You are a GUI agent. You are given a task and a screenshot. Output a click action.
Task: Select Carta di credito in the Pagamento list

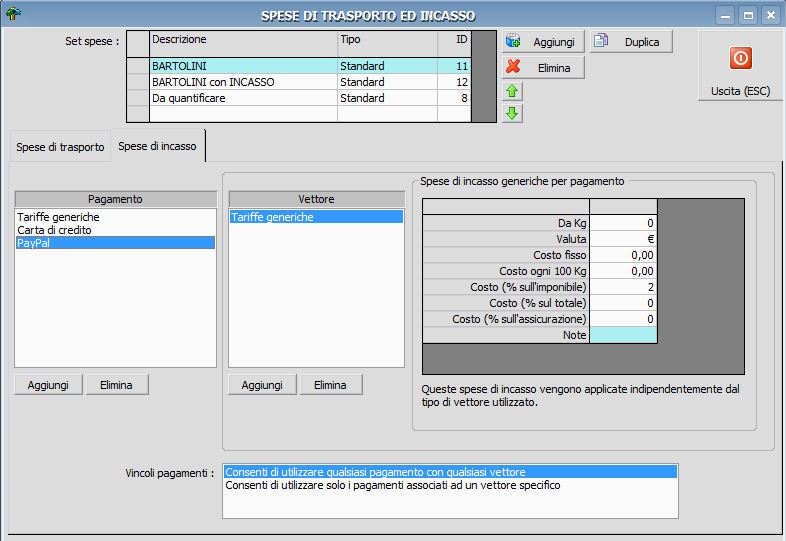tap(115, 230)
